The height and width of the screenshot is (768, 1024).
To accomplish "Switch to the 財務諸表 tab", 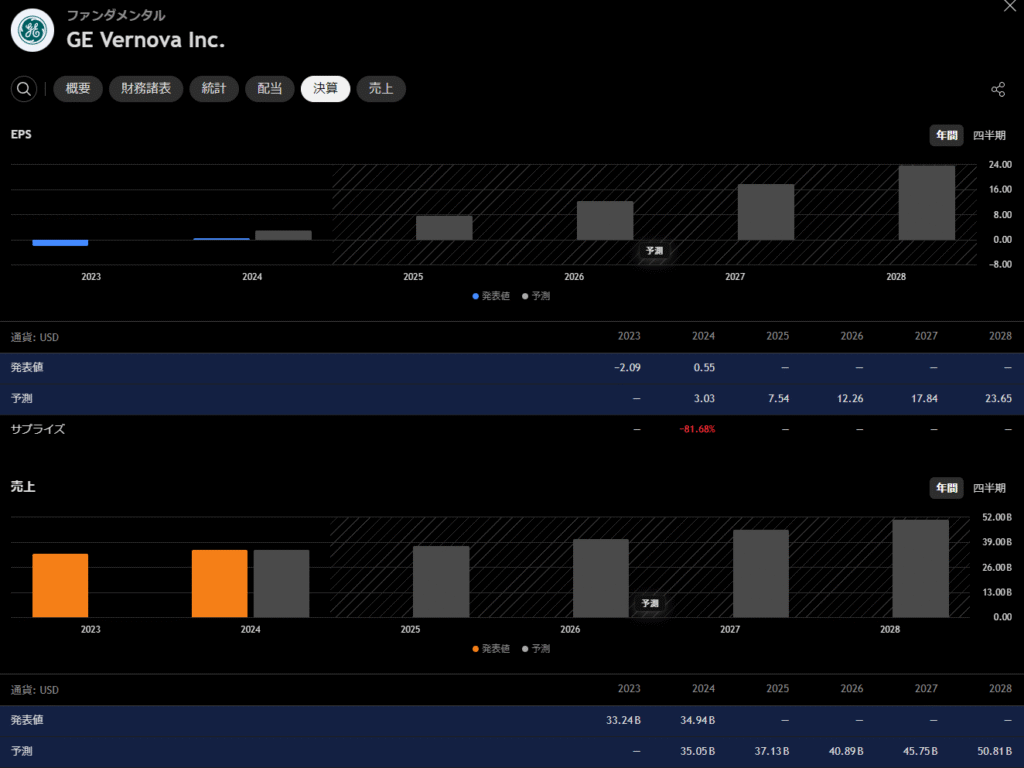I will click(x=146, y=89).
